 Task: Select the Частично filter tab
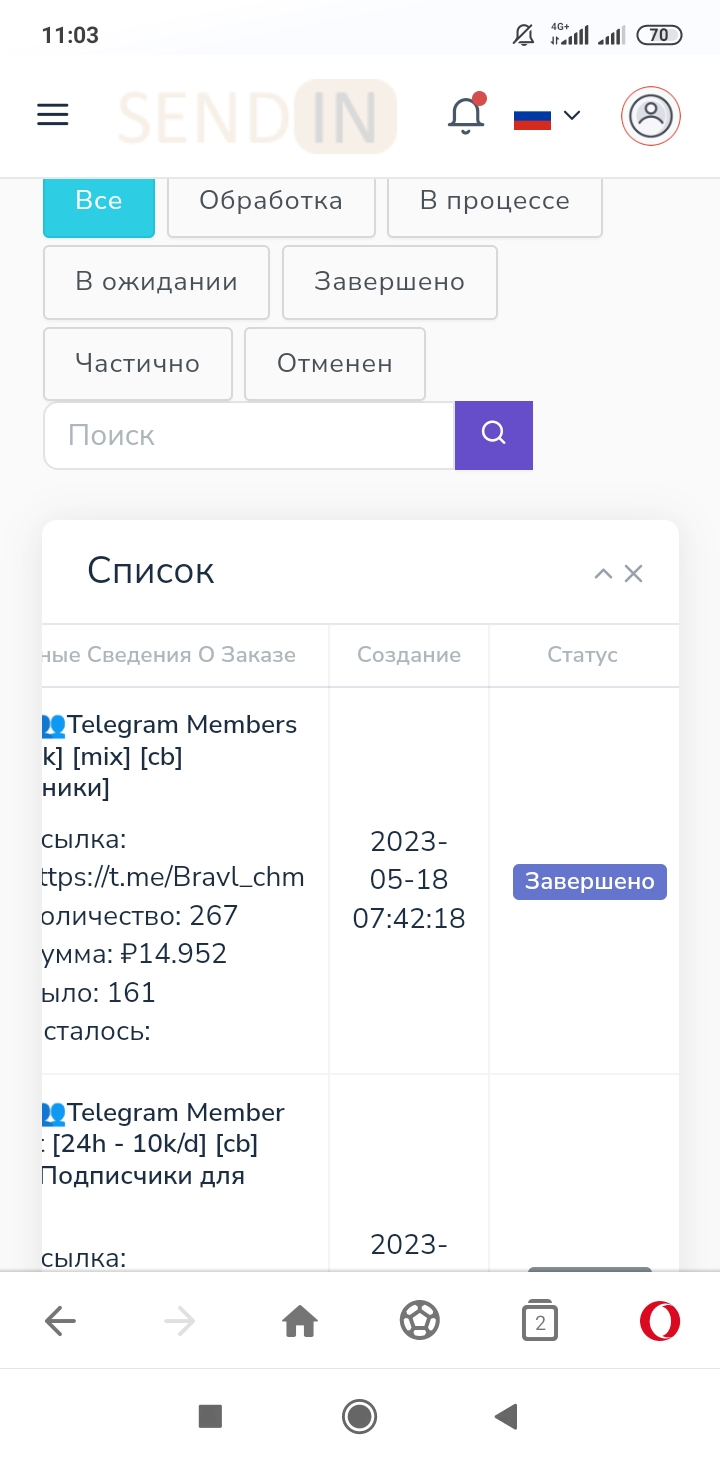coord(138,364)
